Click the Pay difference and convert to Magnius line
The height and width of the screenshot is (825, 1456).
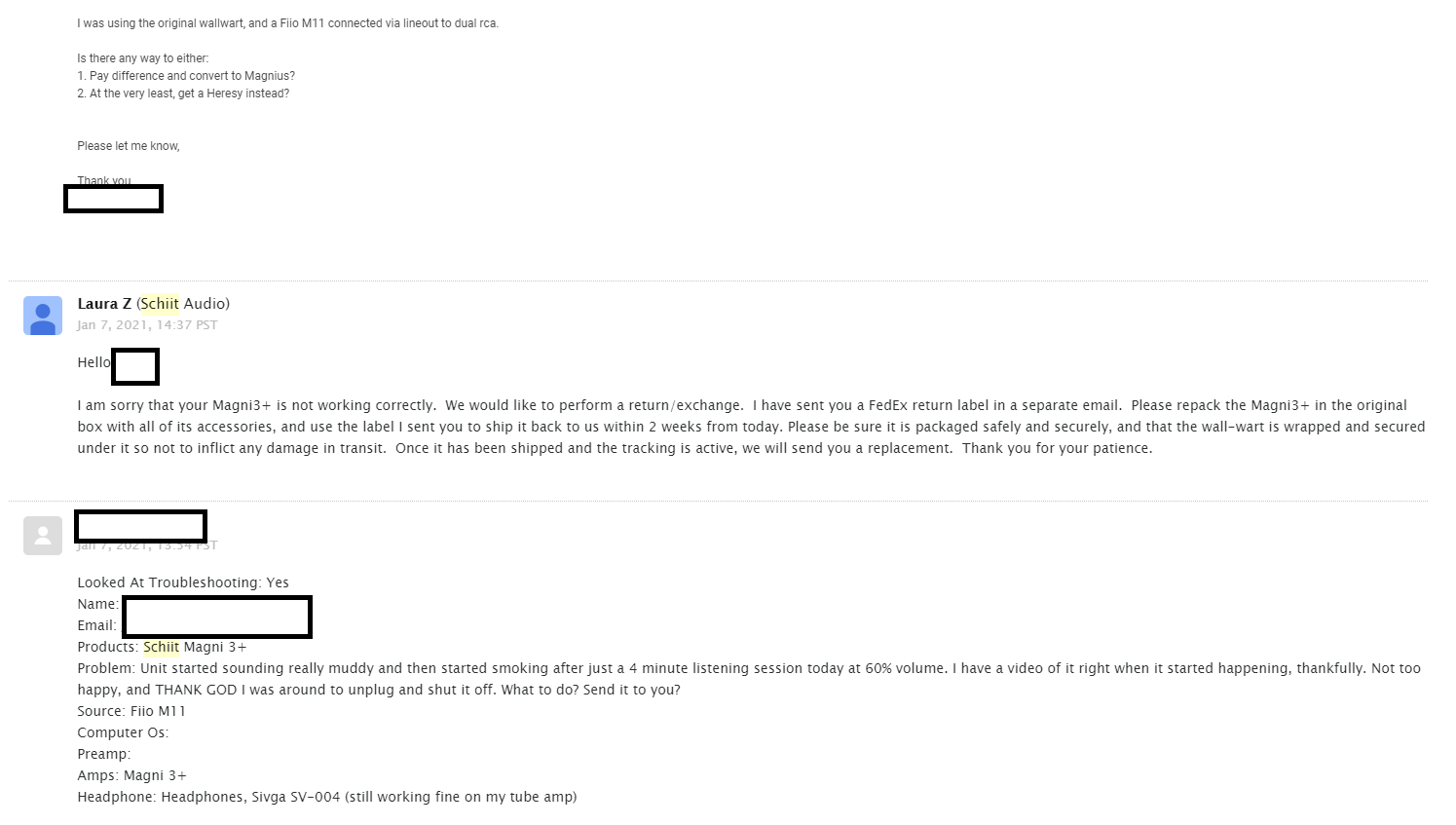point(186,76)
